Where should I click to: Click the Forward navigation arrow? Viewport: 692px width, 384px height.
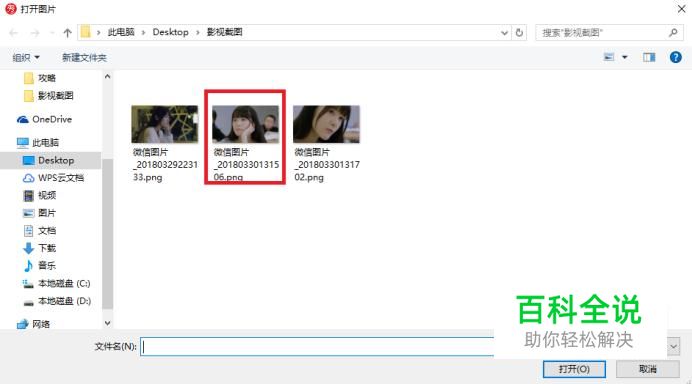35,33
